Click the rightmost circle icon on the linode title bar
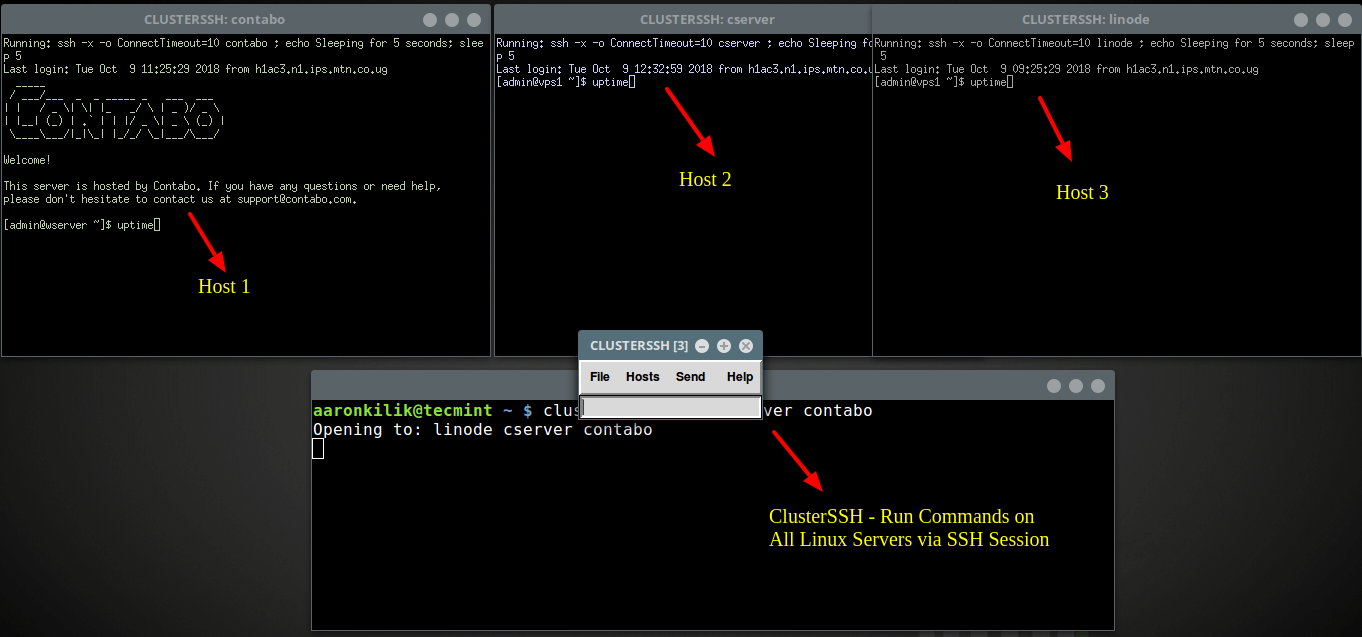 [x=1345, y=19]
